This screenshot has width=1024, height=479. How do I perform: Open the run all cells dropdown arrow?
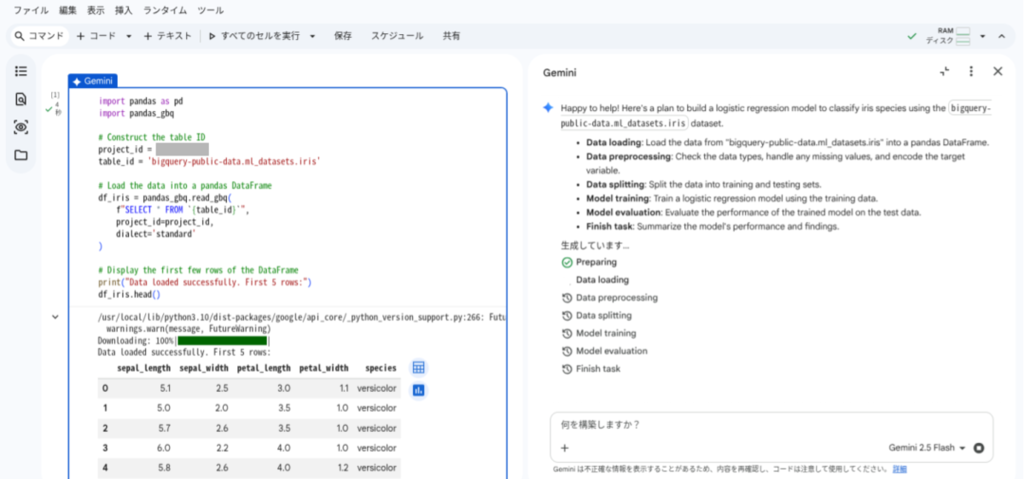(312, 37)
